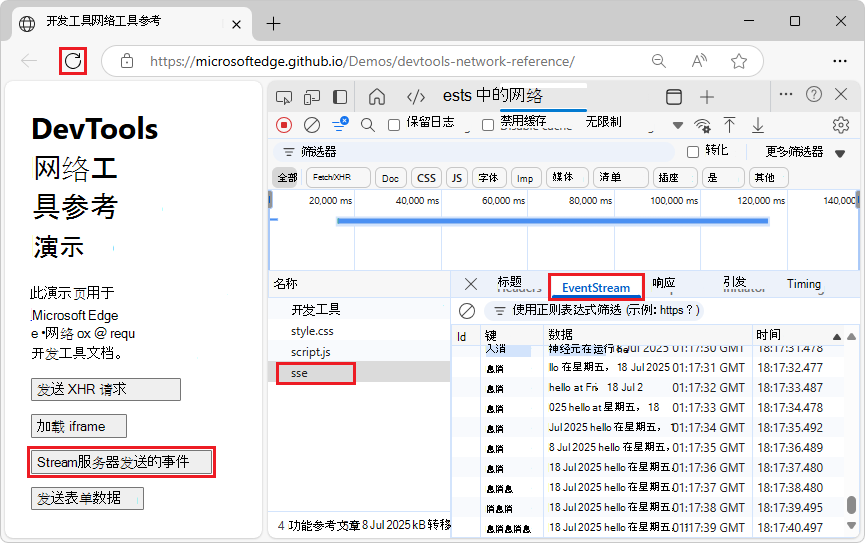The height and width of the screenshot is (543, 865).
Task: Search the network log with the magnifier
Action: [367, 125]
